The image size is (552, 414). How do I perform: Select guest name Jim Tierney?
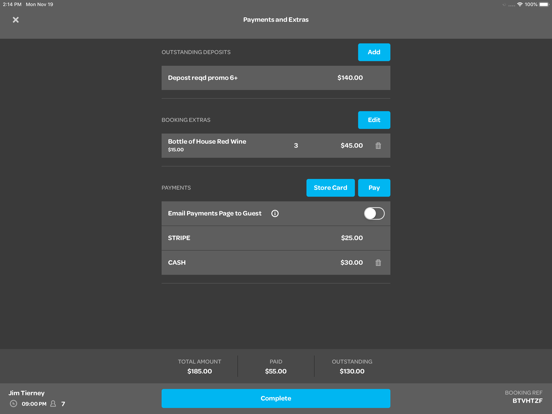(x=26, y=393)
